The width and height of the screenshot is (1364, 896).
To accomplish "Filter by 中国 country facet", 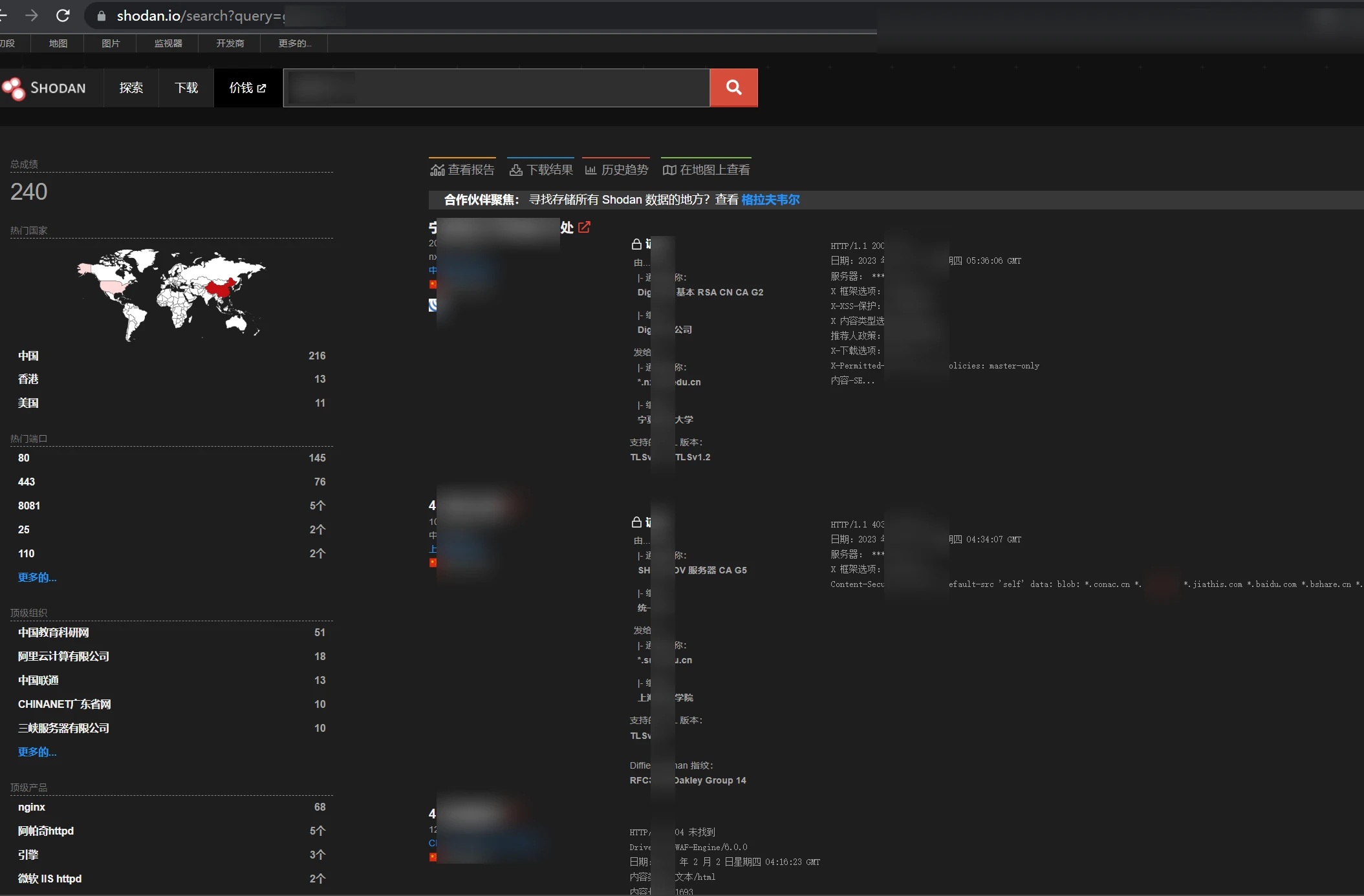I will pos(28,356).
